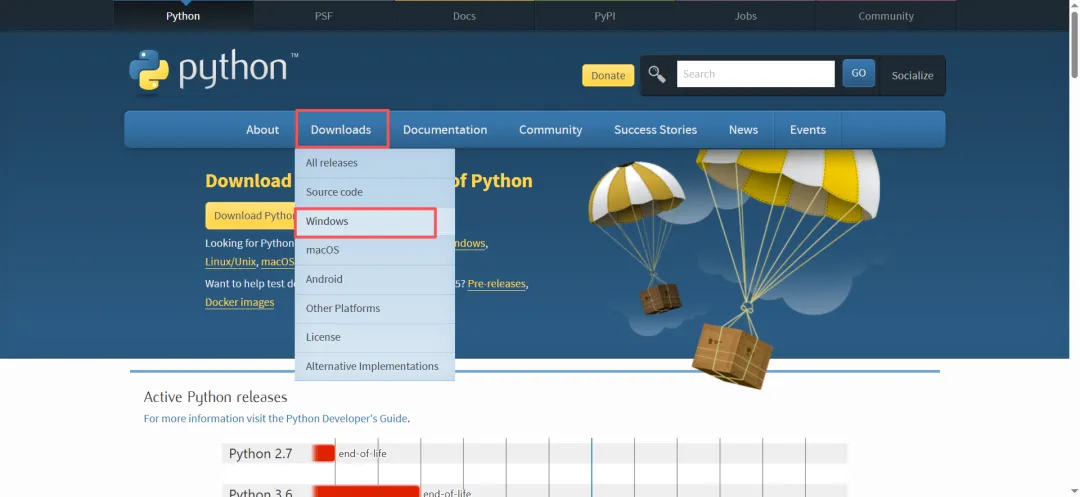Open the Documentation navigation menu
1080x497 pixels.
(445, 129)
